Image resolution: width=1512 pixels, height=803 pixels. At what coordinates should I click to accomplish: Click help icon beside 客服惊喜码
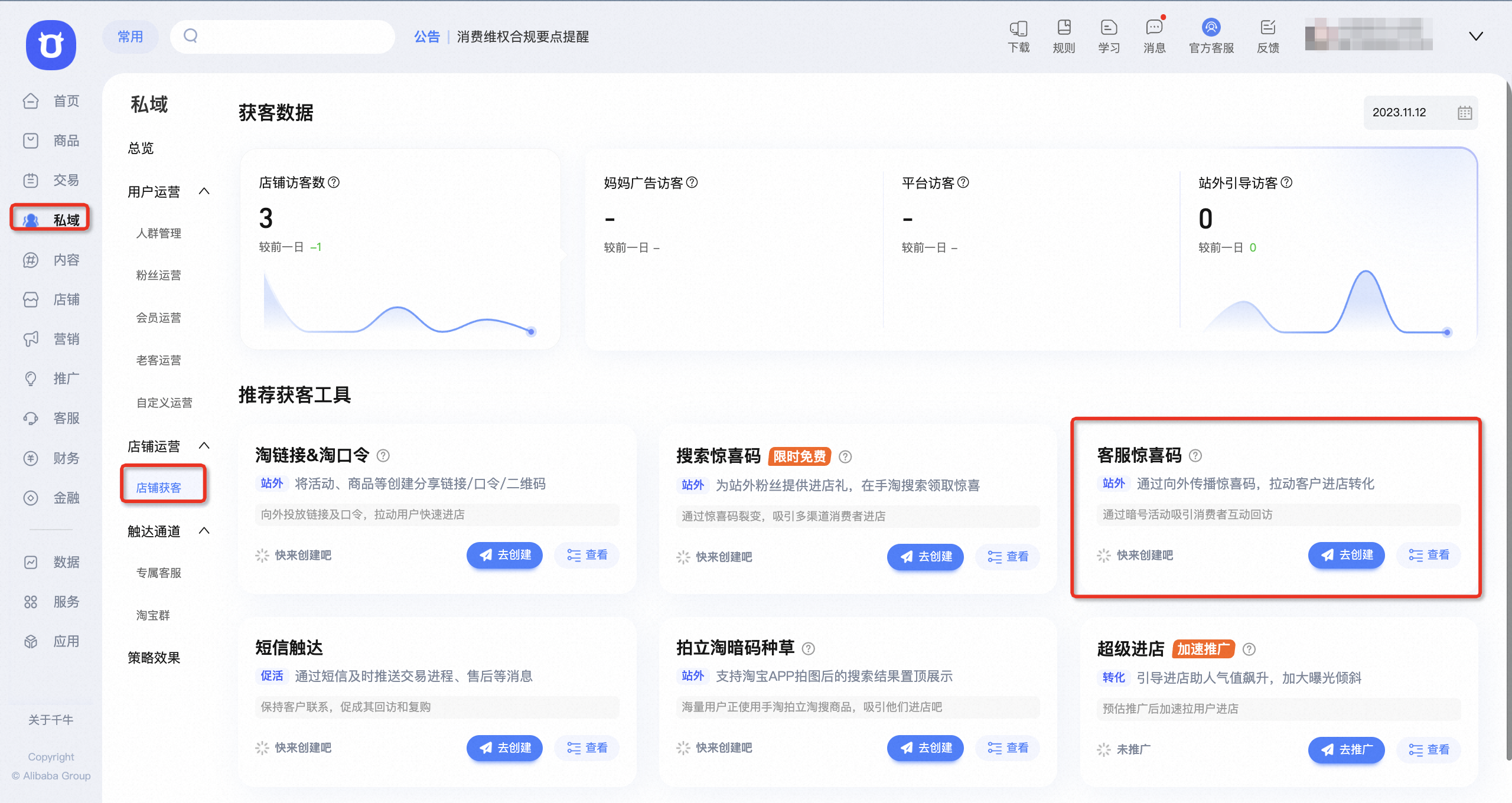pos(1195,456)
